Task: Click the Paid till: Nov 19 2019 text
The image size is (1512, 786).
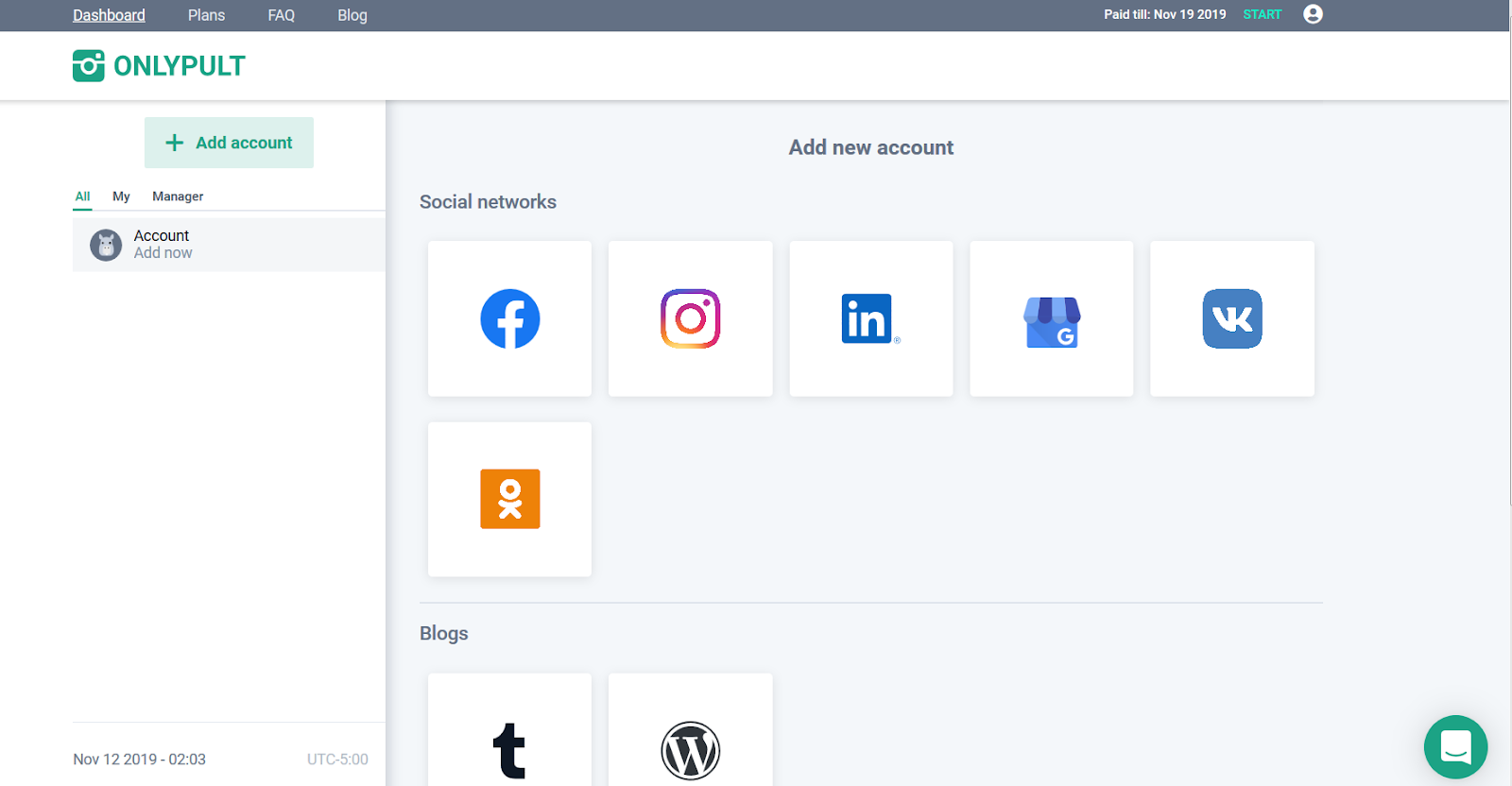Action: tap(1165, 14)
